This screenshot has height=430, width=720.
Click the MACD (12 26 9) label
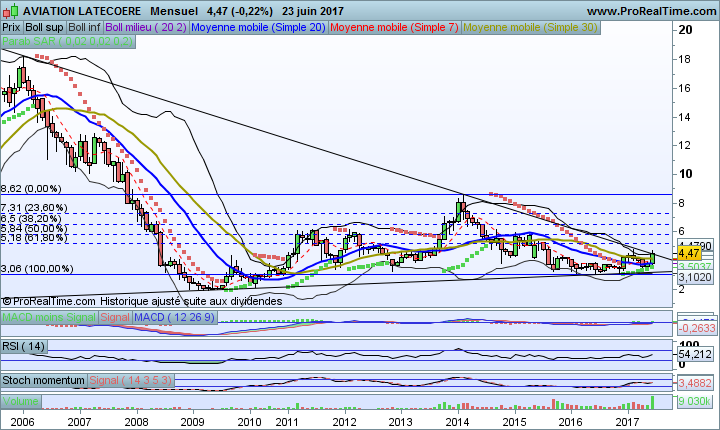click(x=175, y=317)
